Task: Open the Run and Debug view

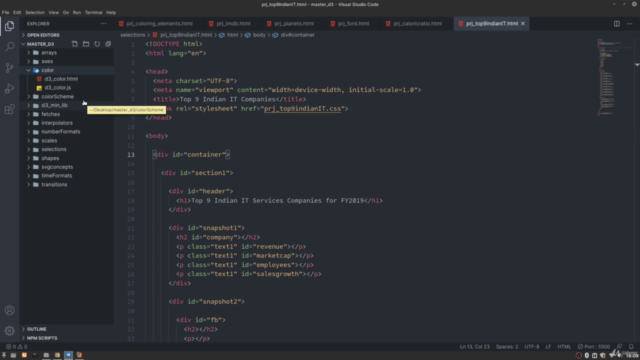Action: click(x=9, y=88)
